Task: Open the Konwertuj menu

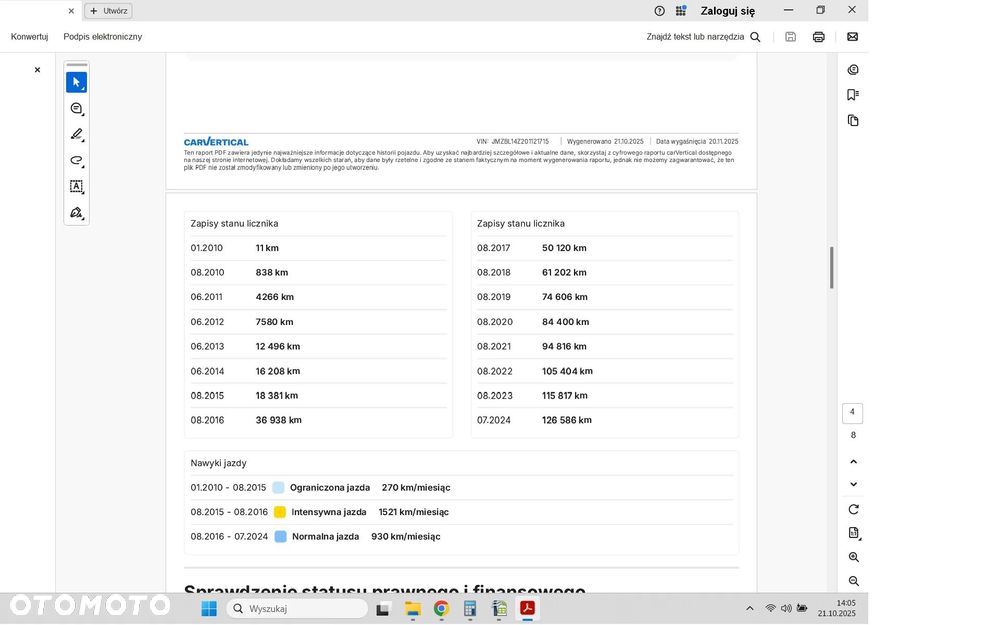Action: click(x=29, y=36)
